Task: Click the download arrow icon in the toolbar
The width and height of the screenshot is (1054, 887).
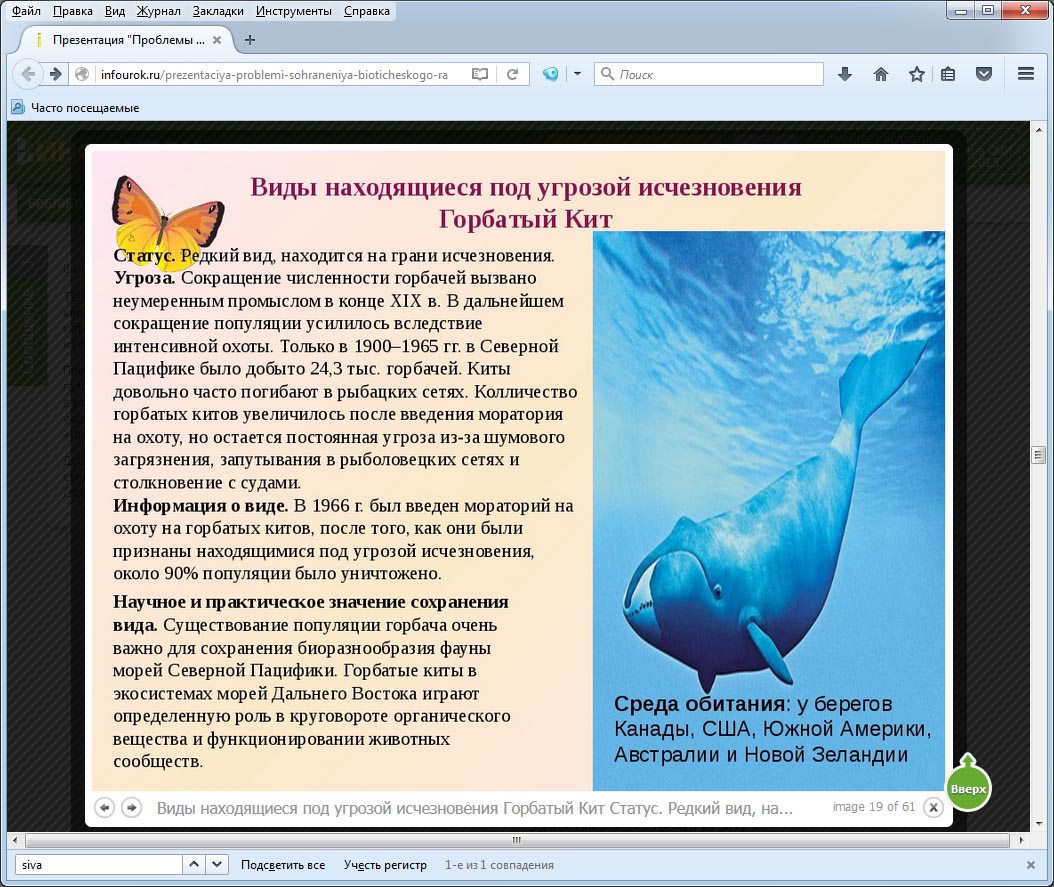Action: tap(845, 74)
